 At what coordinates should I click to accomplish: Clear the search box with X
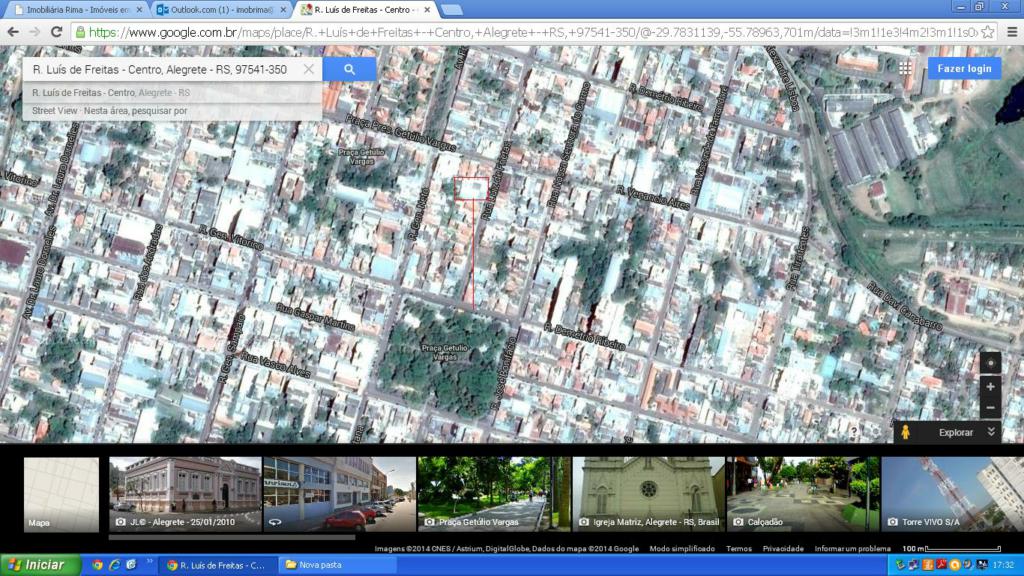[x=308, y=69]
